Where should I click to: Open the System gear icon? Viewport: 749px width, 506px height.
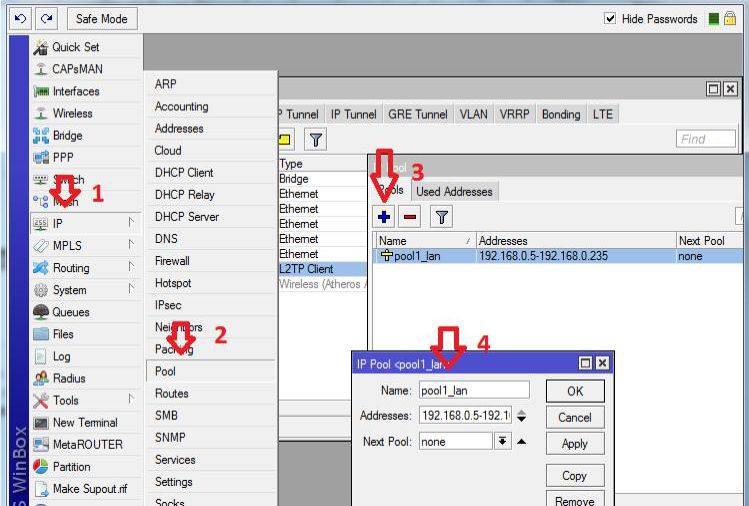(x=41, y=290)
